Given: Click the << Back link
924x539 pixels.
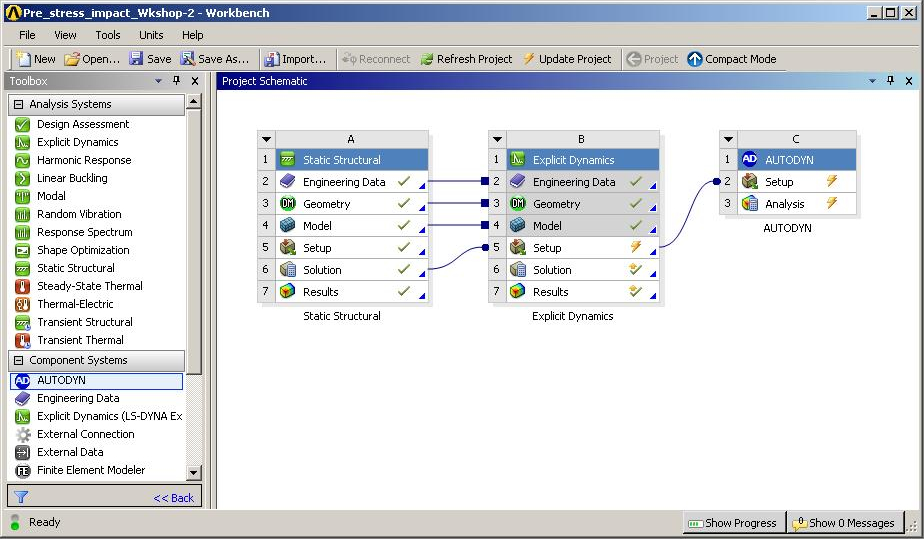Looking at the screenshot, I should tap(173, 498).
